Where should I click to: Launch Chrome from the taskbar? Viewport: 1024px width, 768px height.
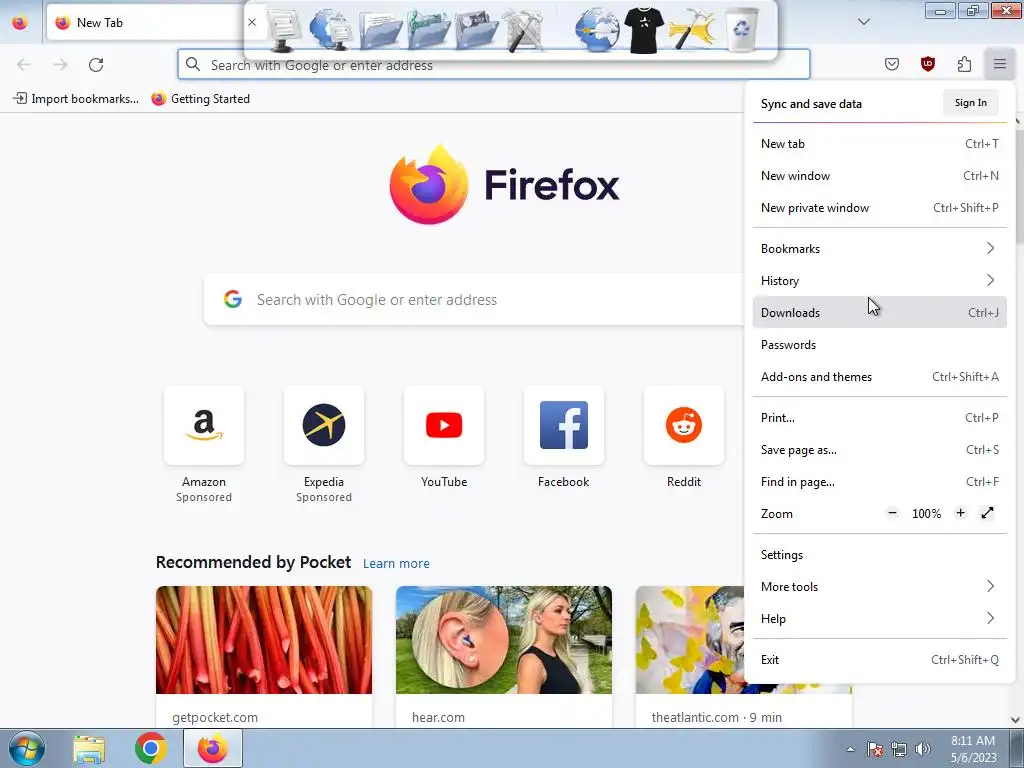(151, 748)
